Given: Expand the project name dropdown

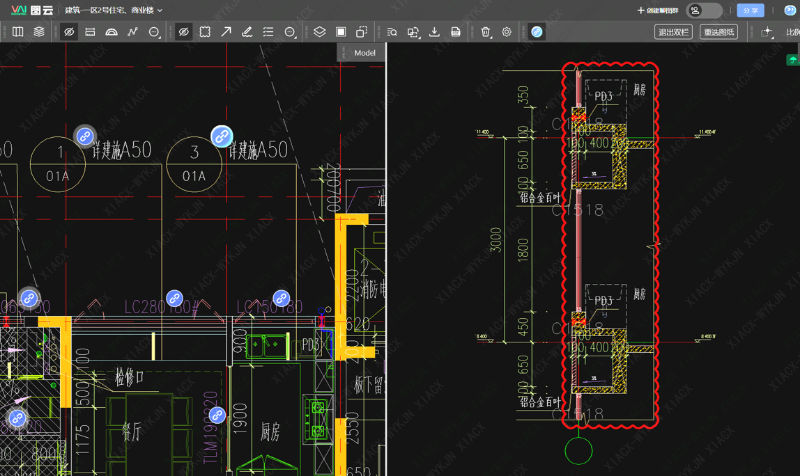Looking at the screenshot, I should tap(160, 10).
